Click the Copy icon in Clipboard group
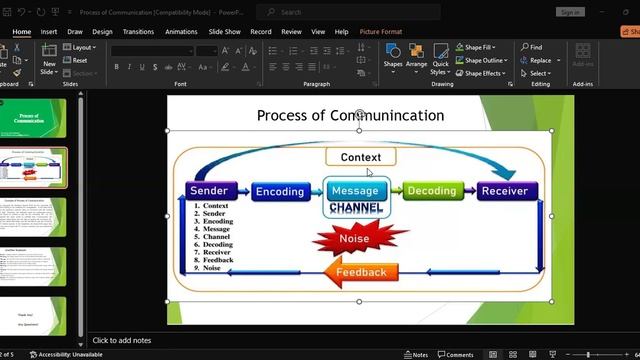This screenshot has height=360, width=640. [17, 60]
